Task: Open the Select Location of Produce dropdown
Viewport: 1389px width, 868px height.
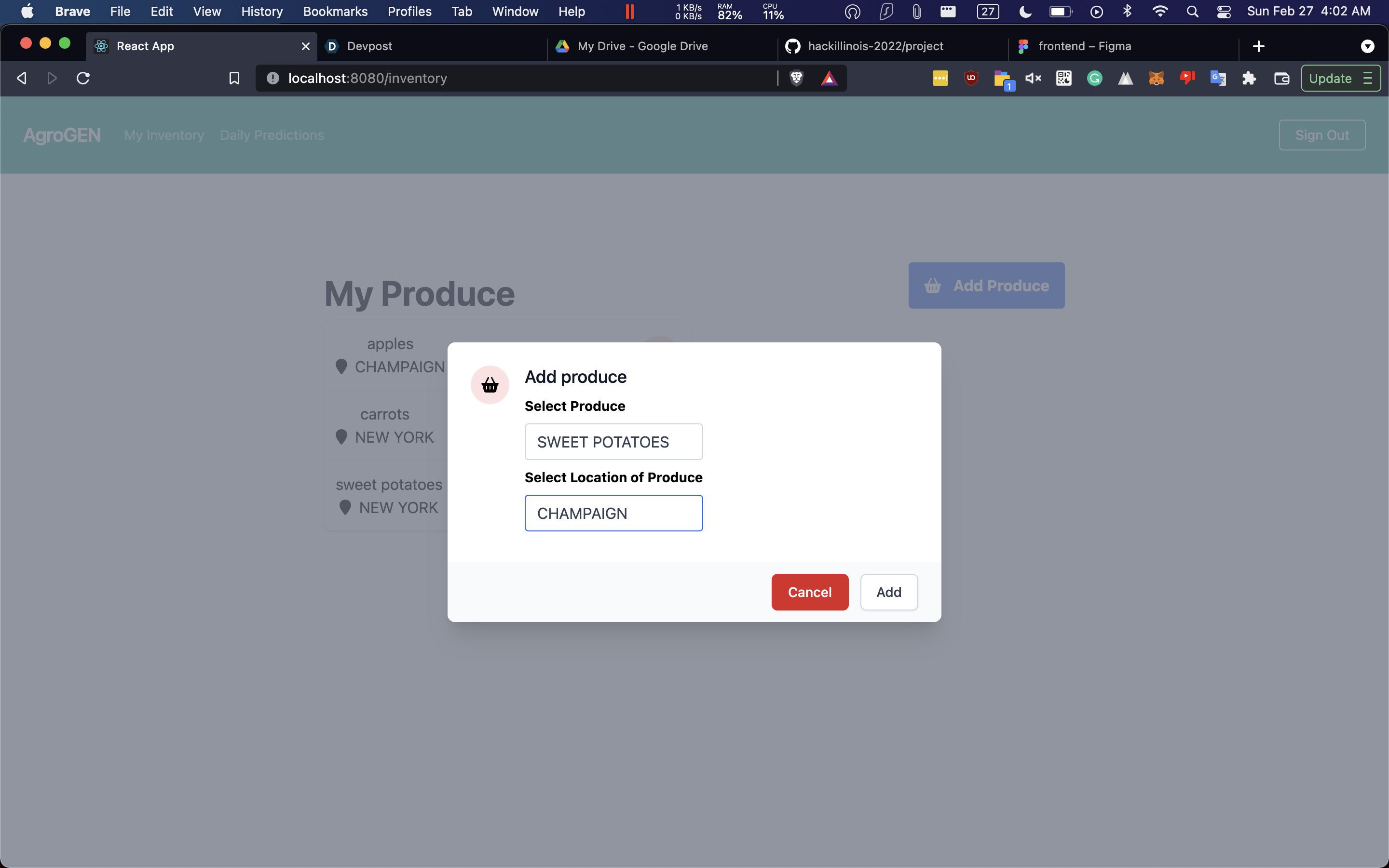Action: click(x=613, y=513)
